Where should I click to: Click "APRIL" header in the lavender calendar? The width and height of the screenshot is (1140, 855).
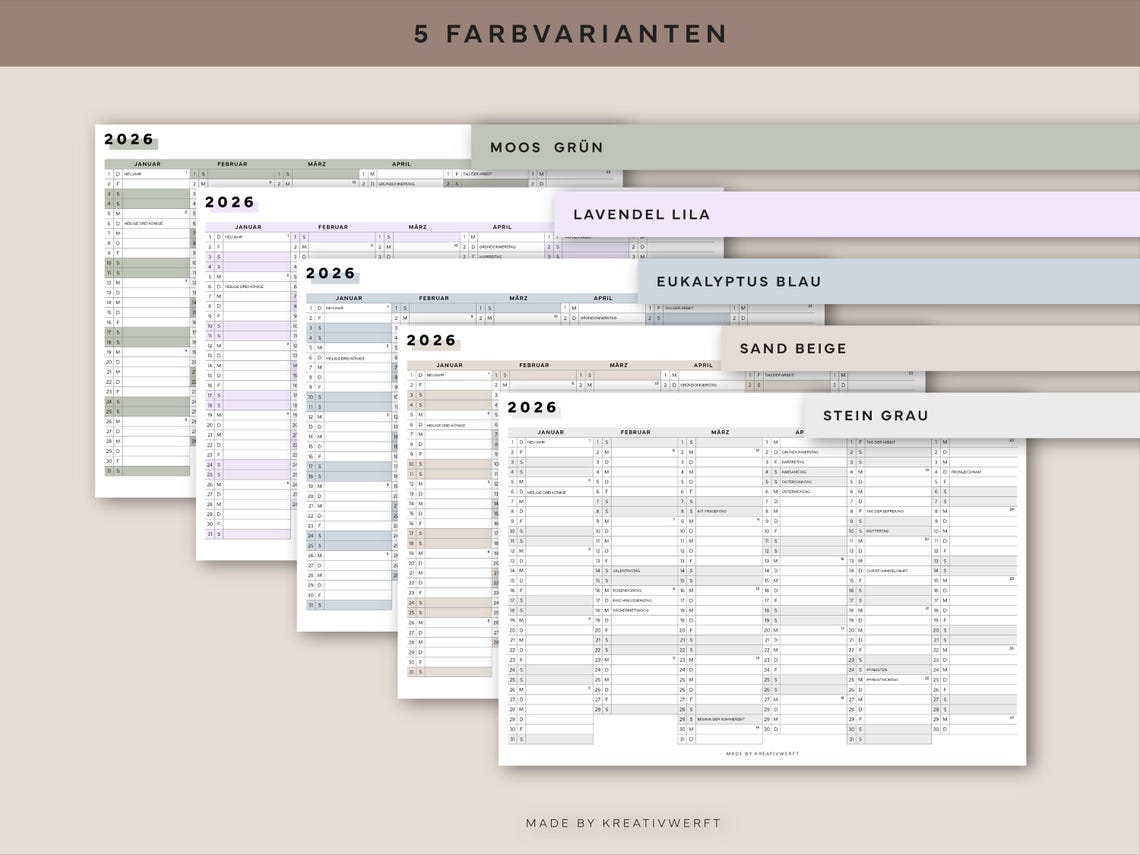502,227
